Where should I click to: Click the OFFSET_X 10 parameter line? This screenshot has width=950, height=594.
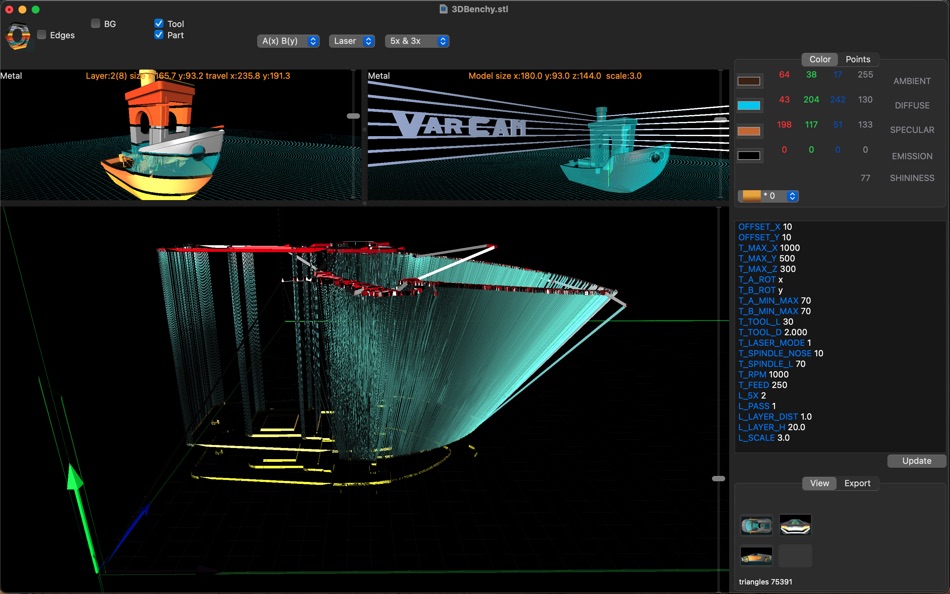pyautogui.click(x=765, y=227)
